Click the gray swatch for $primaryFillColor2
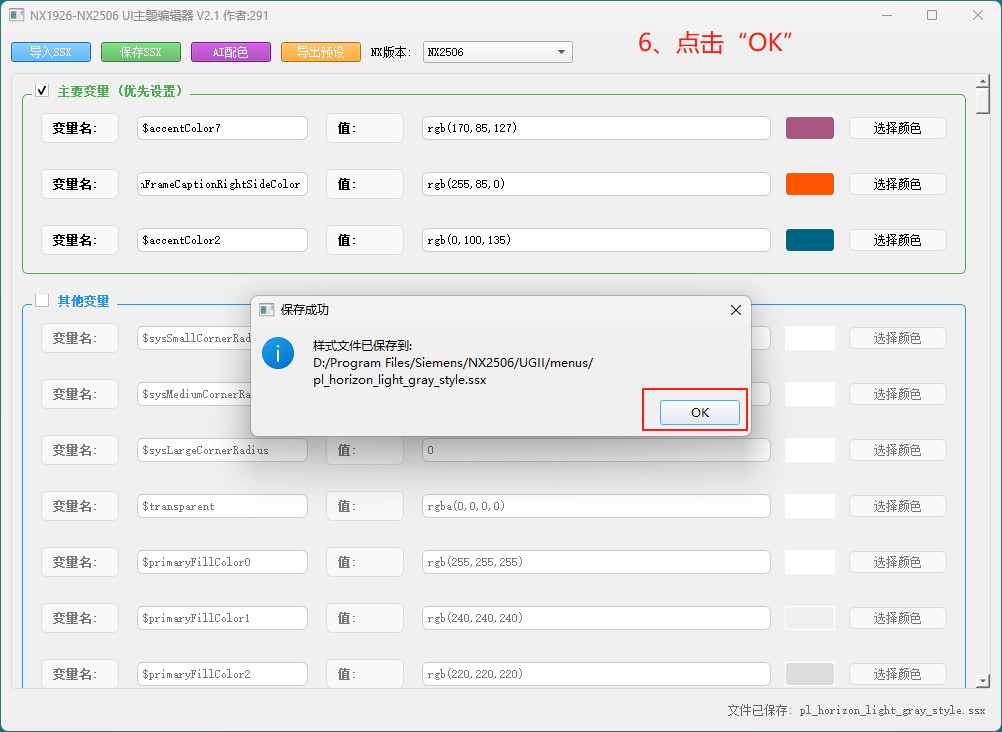Image resolution: width=1002 pixels, height=732 pixels. (810, 674)
